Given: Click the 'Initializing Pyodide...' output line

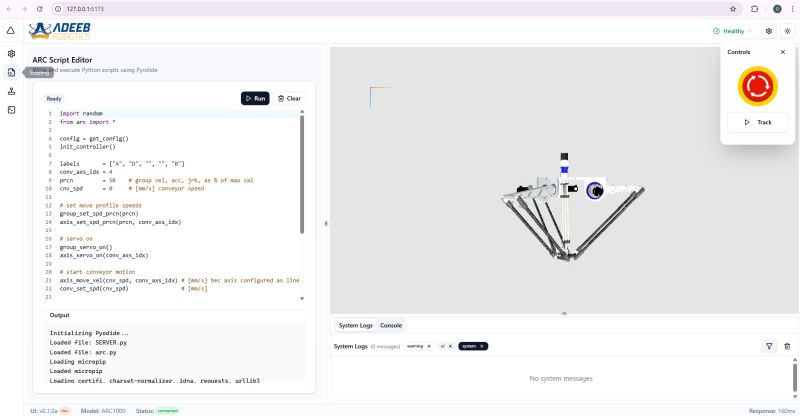Looking at the screenshot, I should pos(89,333).
